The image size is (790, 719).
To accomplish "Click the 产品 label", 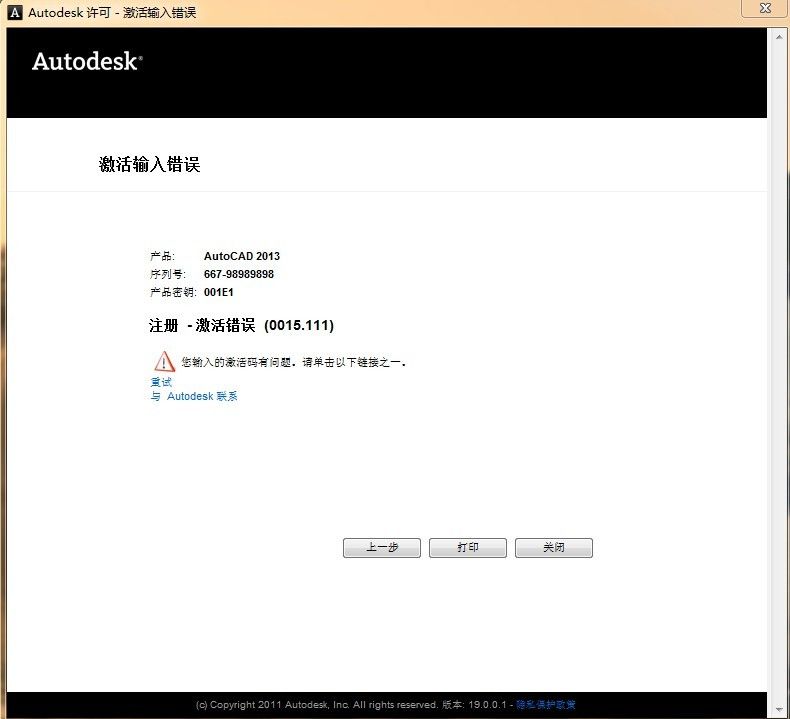I will tap(162, 256).
